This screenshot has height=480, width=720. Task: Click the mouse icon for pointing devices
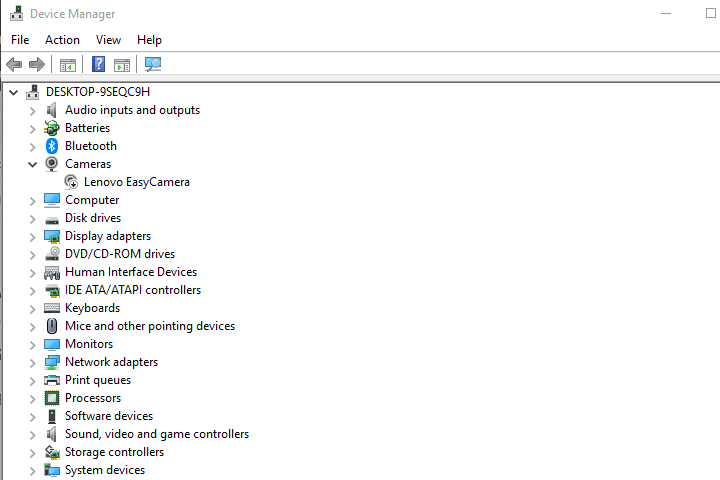click(52, 326)
